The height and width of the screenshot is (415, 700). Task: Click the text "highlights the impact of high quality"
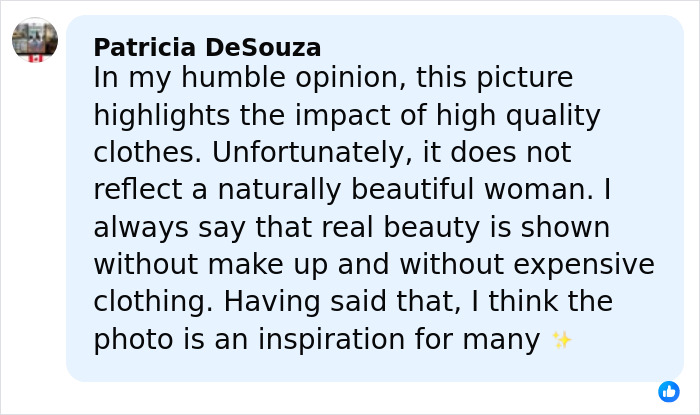[347, 117]
